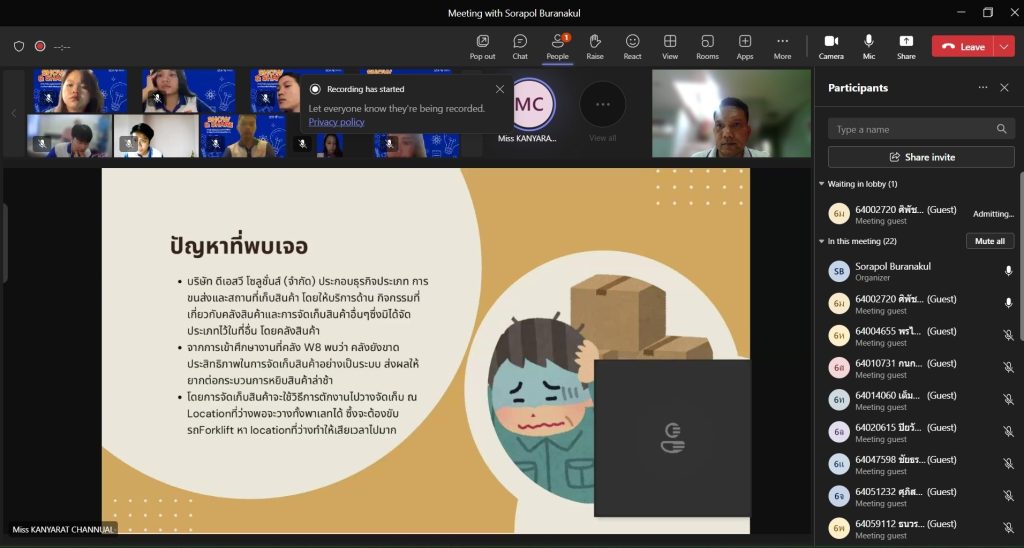Select guest 64059112 participant name
The image size is (1024, 548).
(906, 523)
